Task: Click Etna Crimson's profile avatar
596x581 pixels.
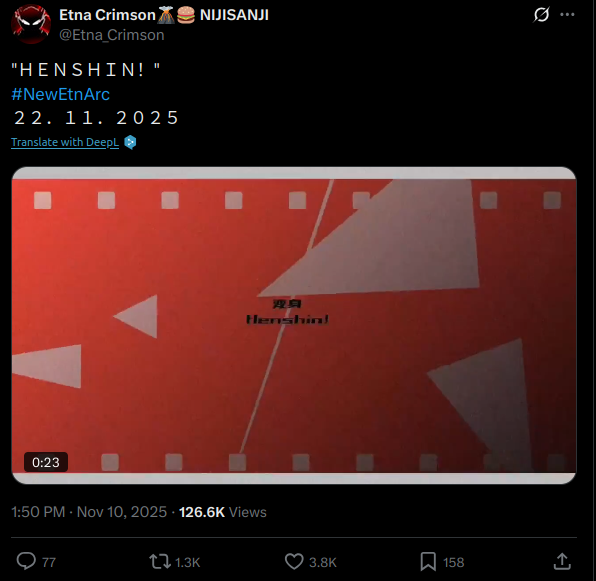Action: click(31, 25)
